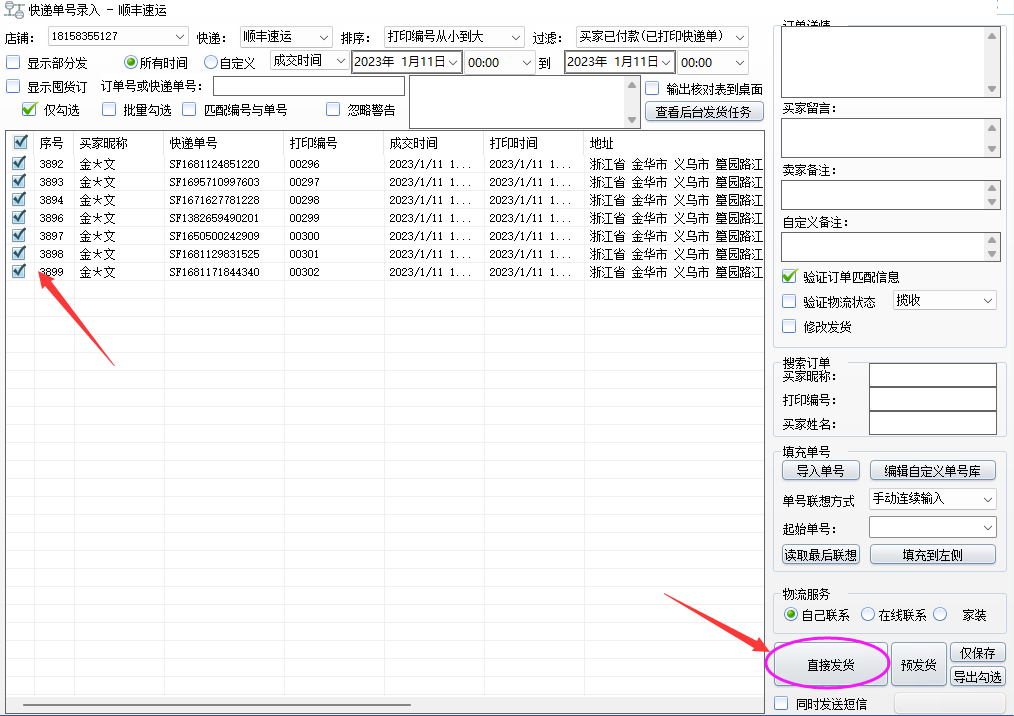
Task: Open the 过滤 filter dropdown
Action: [x=662, y=37]
